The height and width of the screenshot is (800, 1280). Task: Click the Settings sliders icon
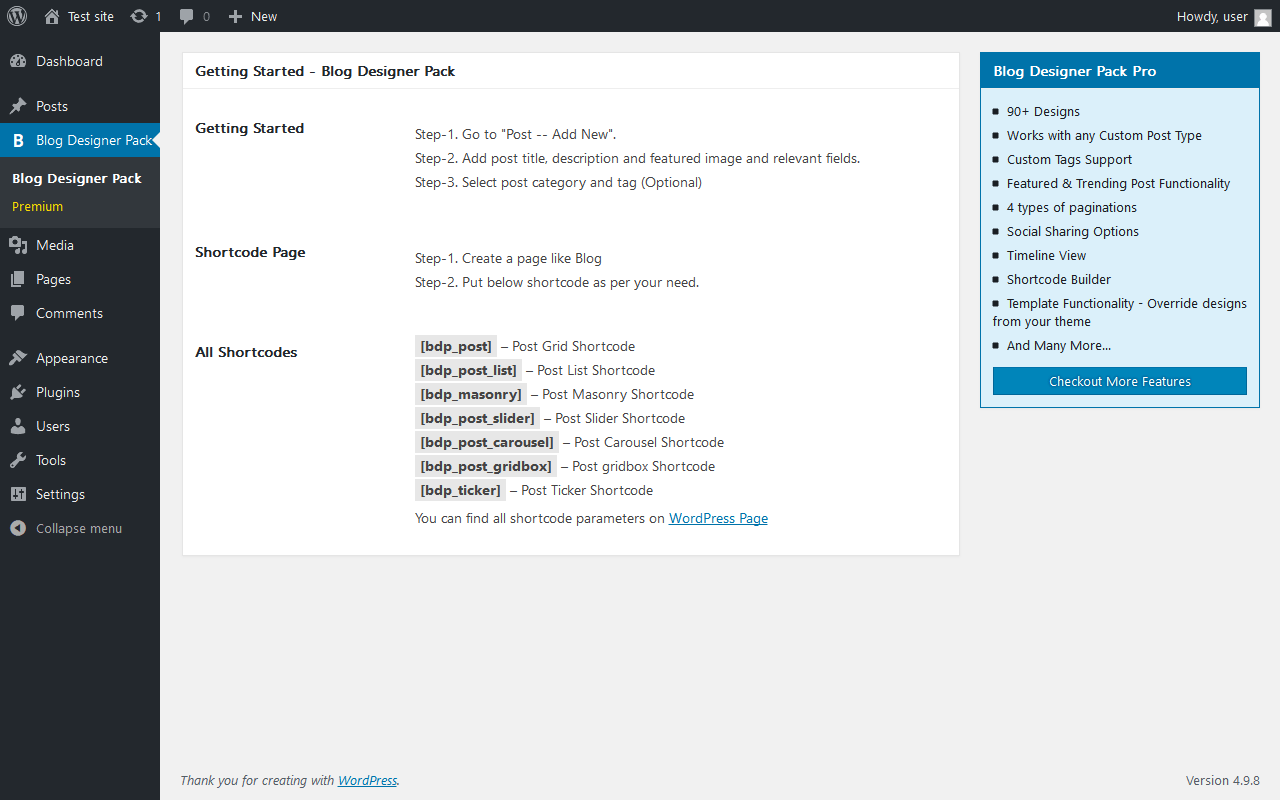tap(18, 494)
